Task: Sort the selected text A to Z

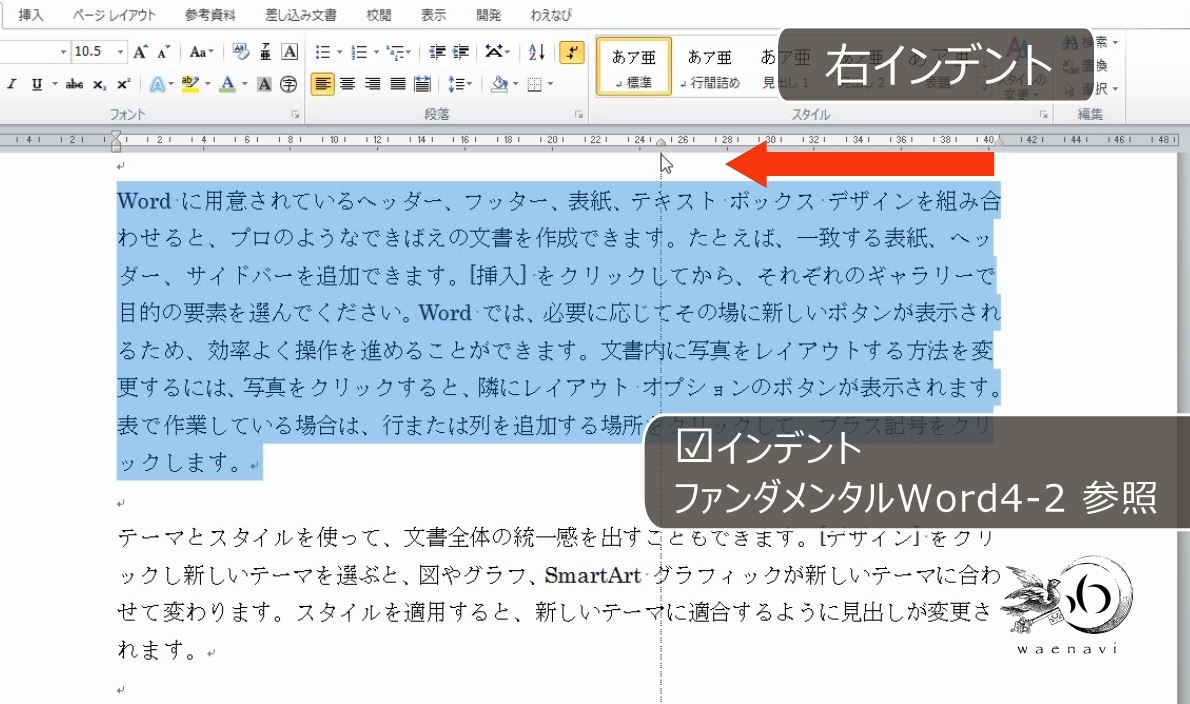Action: 537,52
